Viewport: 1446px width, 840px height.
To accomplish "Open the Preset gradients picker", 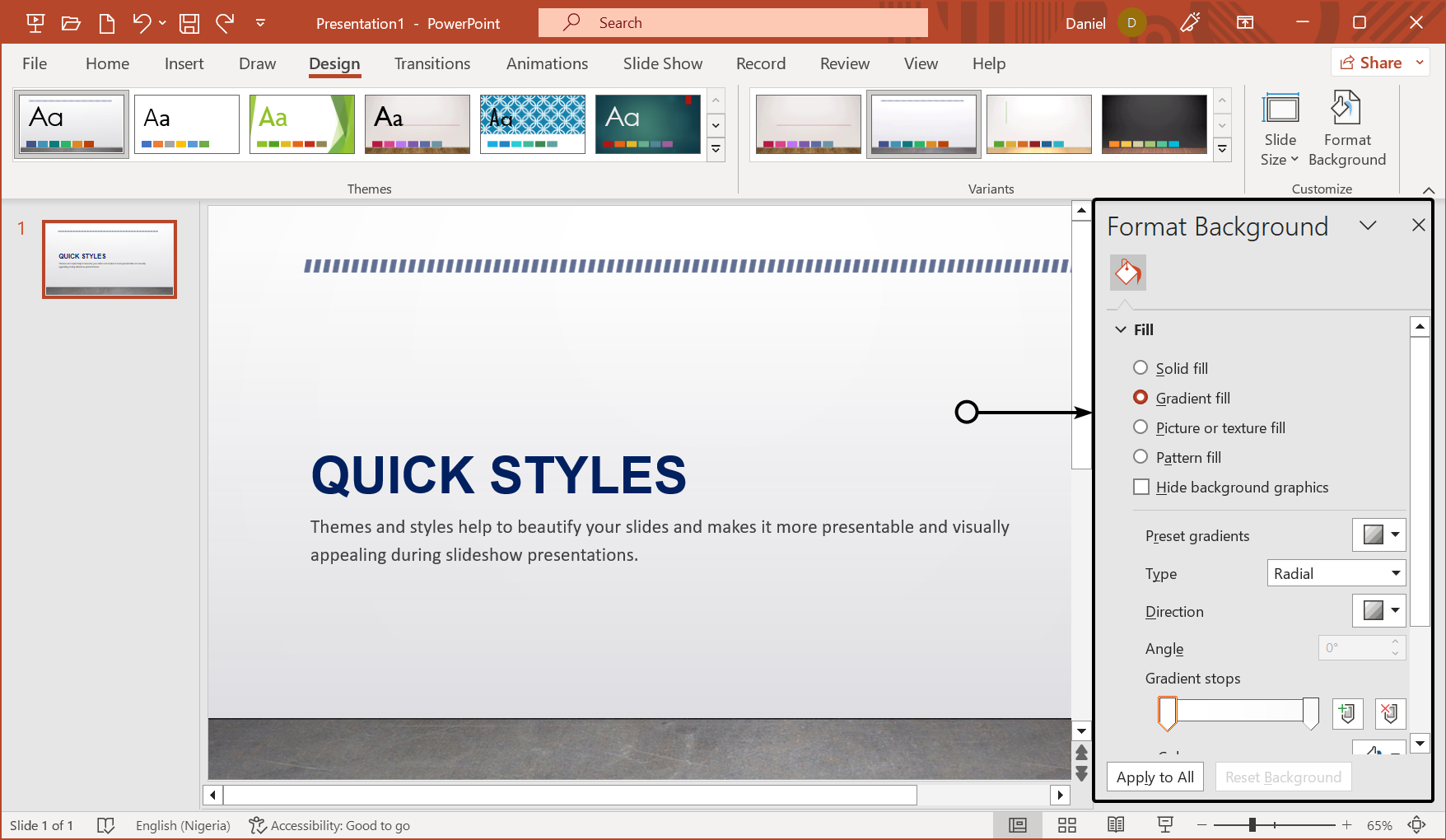I will click(x=1378, y=534).
